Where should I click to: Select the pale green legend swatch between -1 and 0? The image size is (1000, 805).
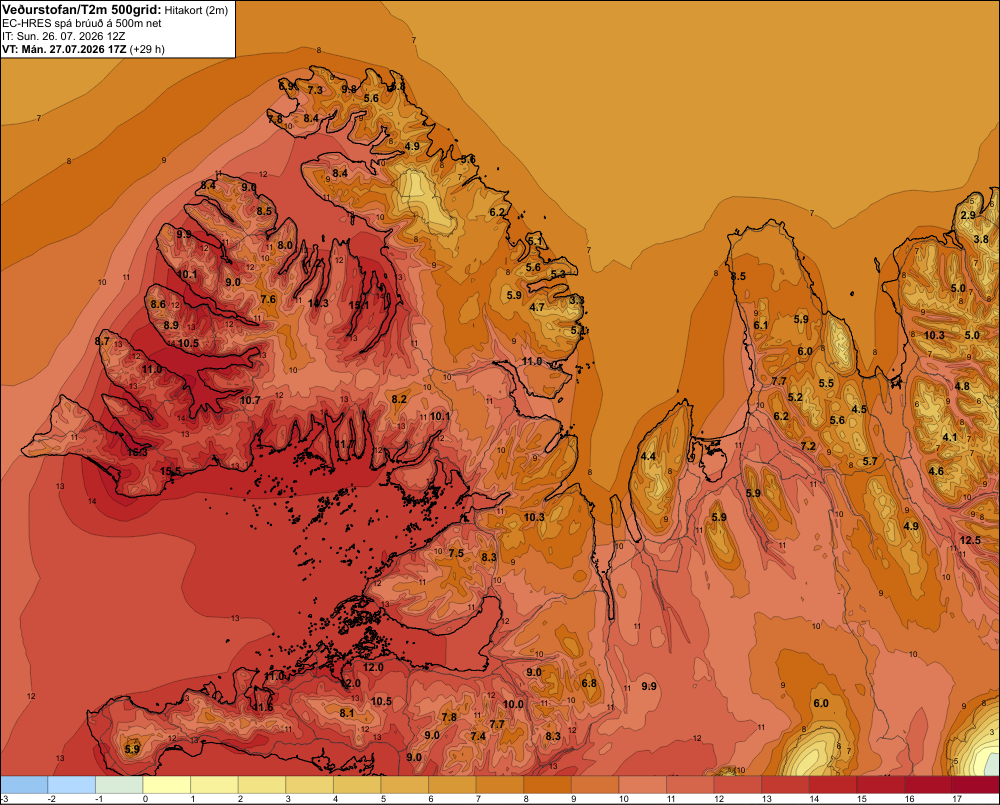click(x=119, y=785)
